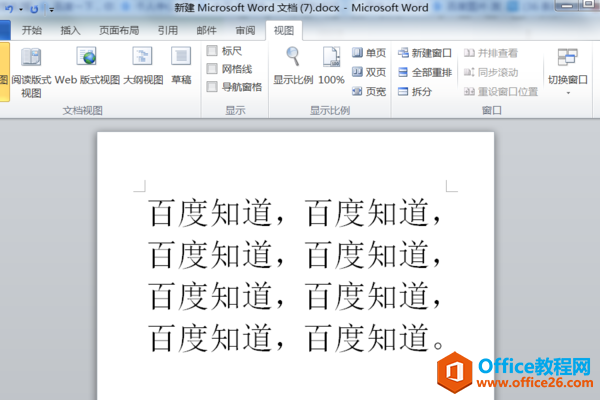Screen dimensions: 600x400
Task: Click the Undo arrow in title bar
Action: (10, 8)
